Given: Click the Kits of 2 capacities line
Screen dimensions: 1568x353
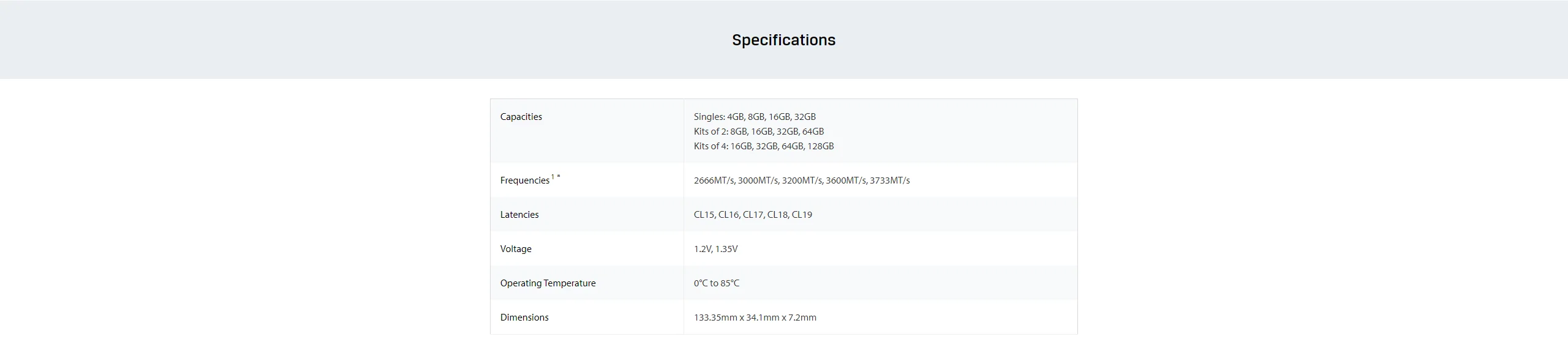Looking at the screenshot, I should click(x=759, y=132).
